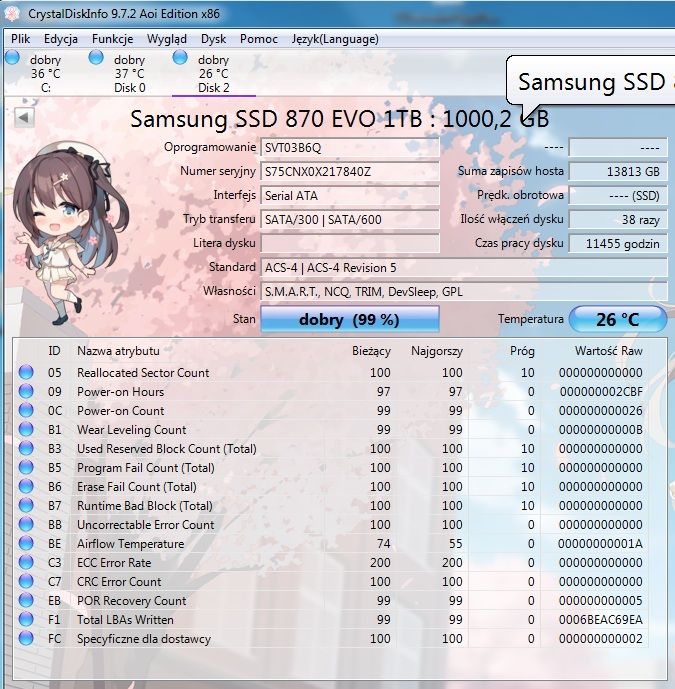The image size is (675, 689).
Task: Click the Bieżący column header
Action: click(371, 351)
